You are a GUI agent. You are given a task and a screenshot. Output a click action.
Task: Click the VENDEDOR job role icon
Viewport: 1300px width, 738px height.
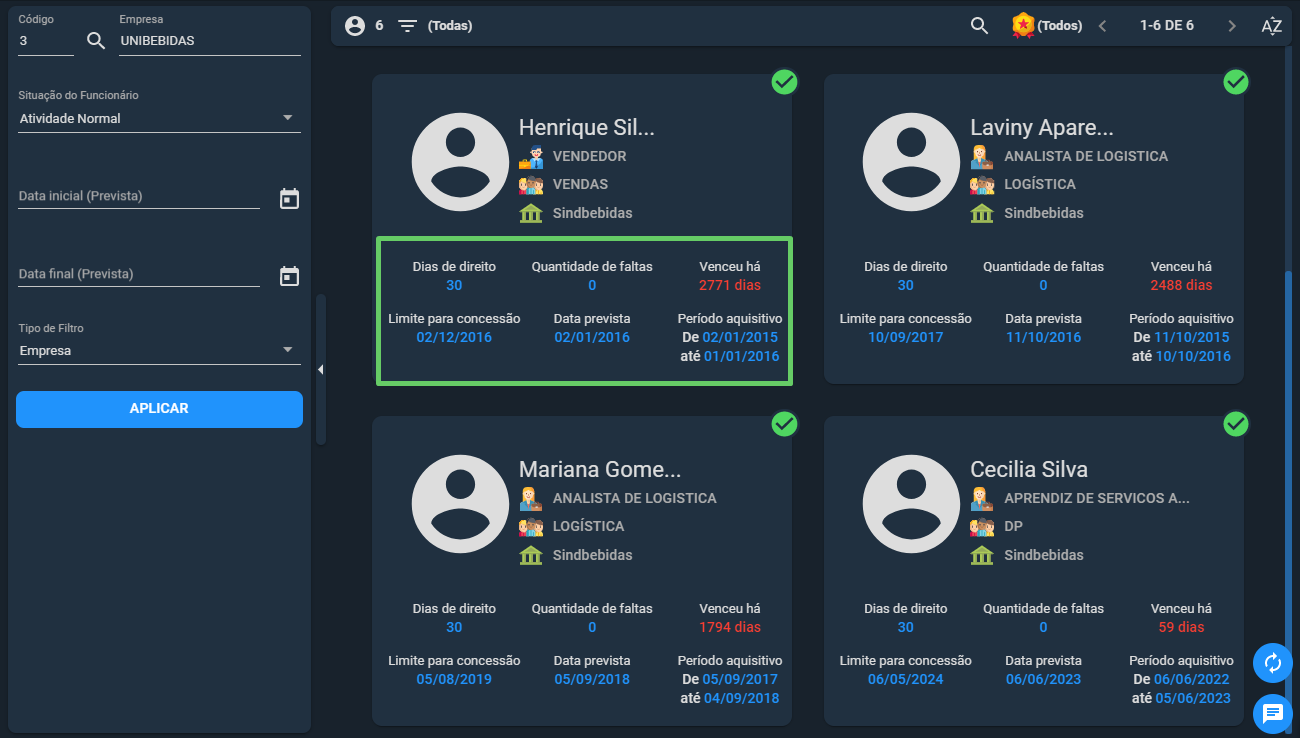pos(531,157)
